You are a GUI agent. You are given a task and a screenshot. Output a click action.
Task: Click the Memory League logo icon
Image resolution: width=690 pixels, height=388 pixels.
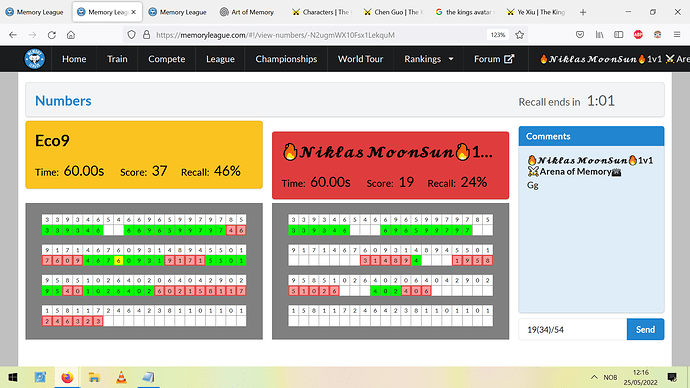tap(34, 59)
